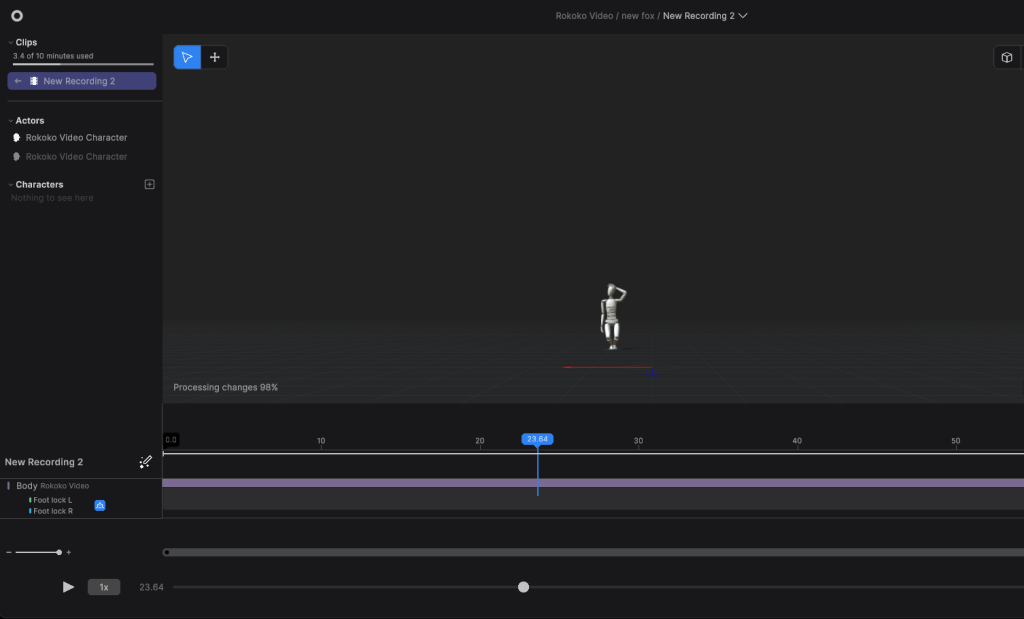Open the New Recording 2 title dropdown
1024x619 pixels.
click(743, 16)
